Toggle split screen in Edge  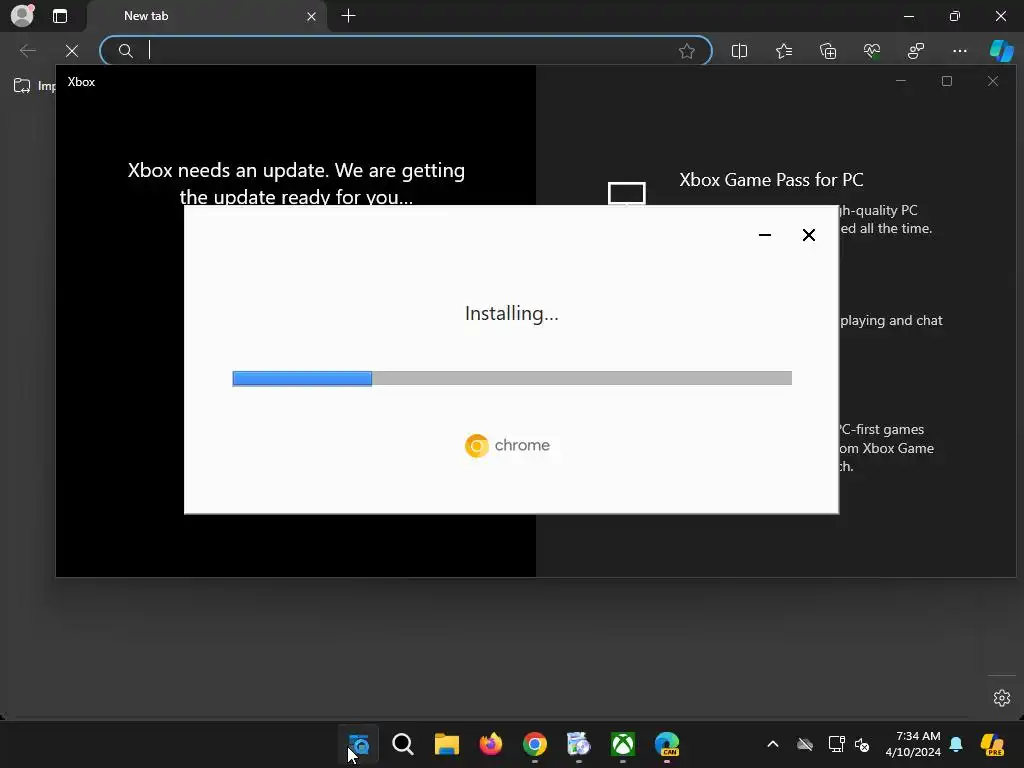(x=739, y=51)
